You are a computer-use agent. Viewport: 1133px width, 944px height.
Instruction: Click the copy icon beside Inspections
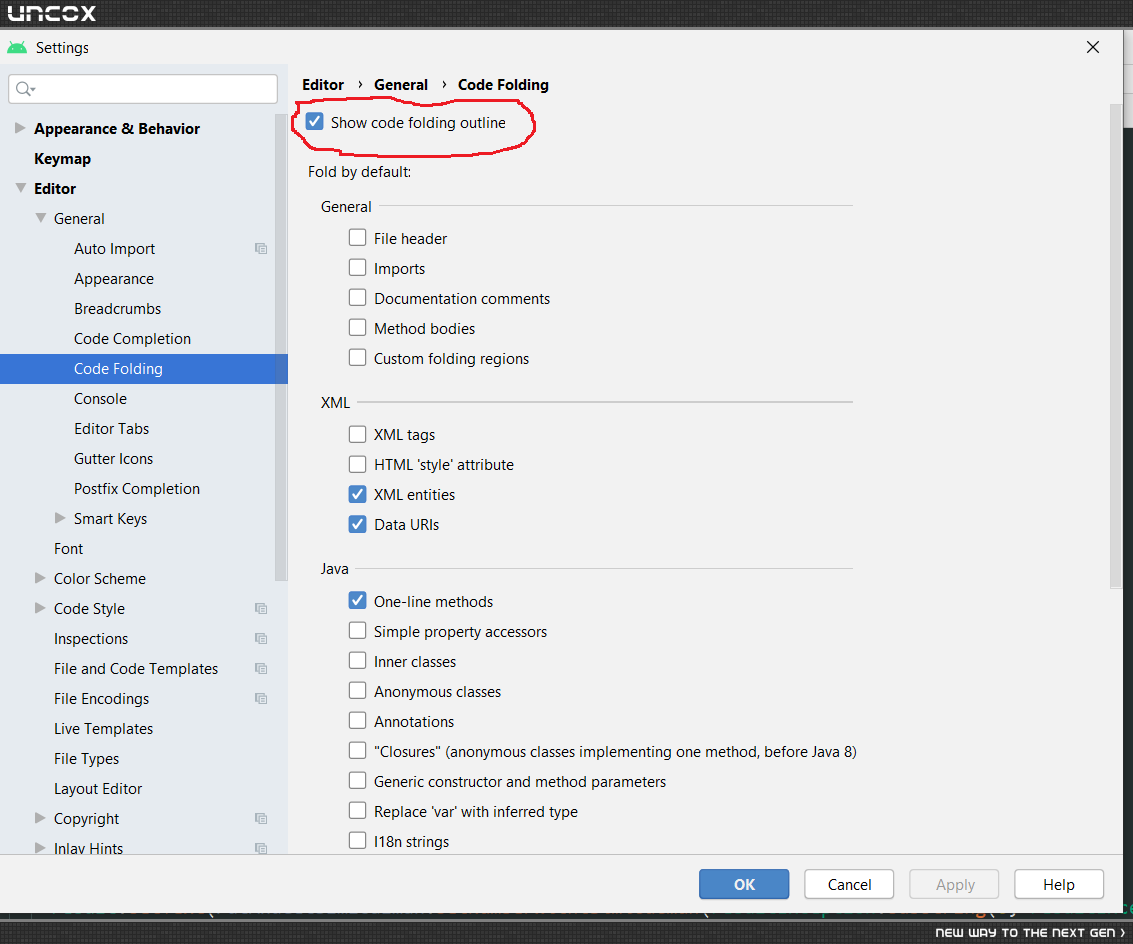[x=261, y=639]
